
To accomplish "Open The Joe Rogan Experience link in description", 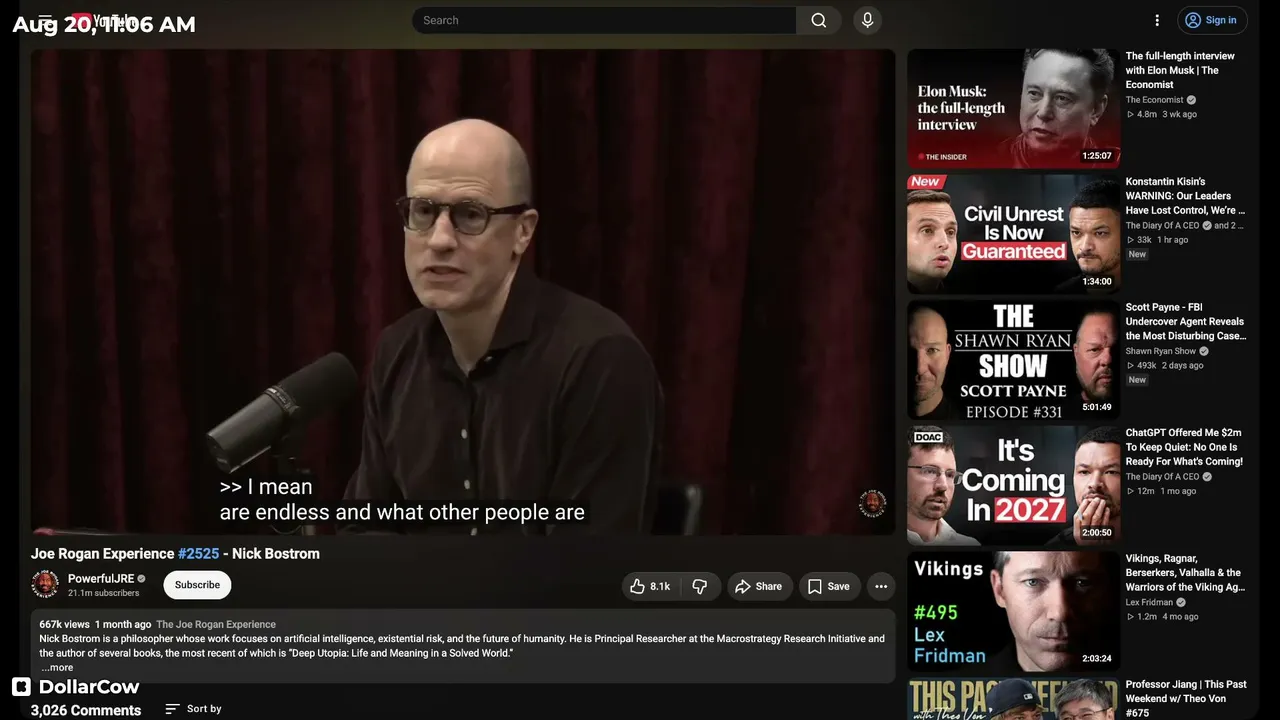I will click(x=216, y=624).
